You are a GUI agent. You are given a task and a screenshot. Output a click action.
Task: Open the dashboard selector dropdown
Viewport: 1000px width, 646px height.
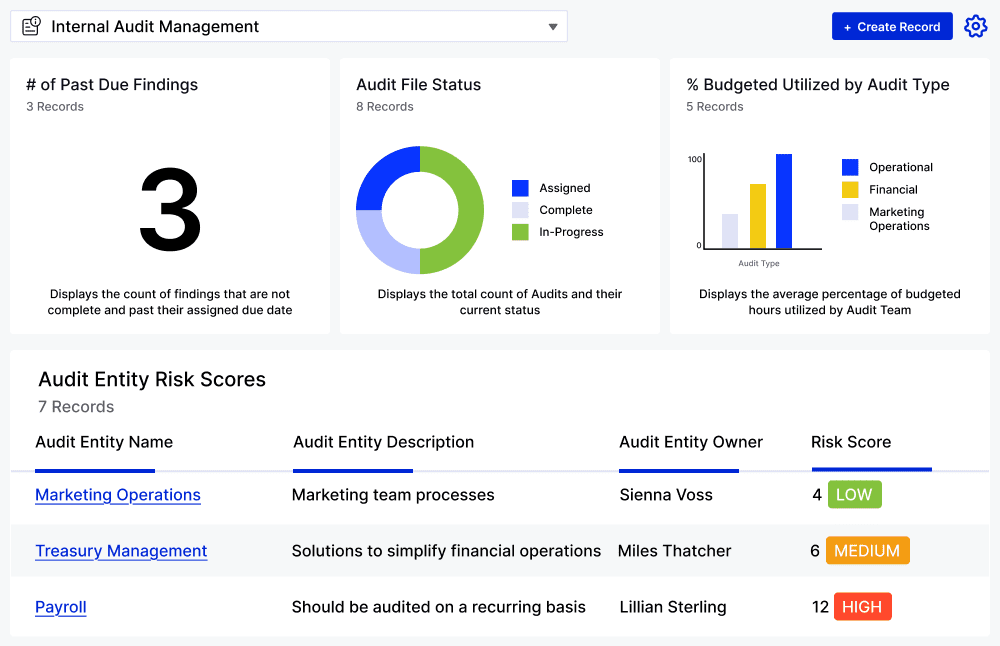(x=553, y=26)
